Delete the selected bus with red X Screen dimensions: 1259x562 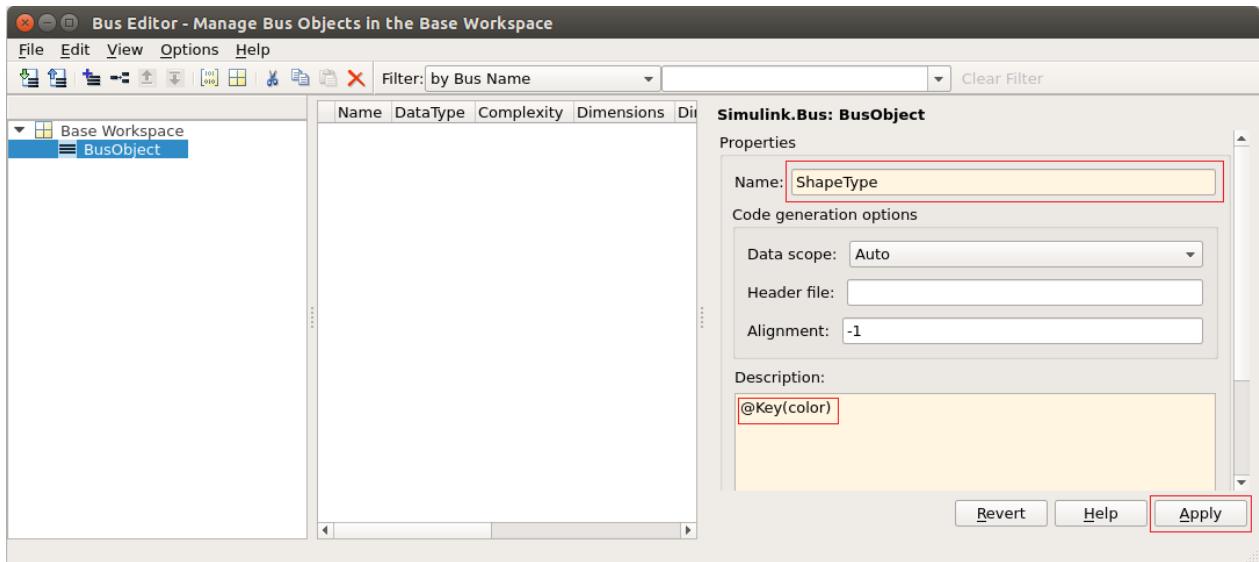[x=356, y=78]
